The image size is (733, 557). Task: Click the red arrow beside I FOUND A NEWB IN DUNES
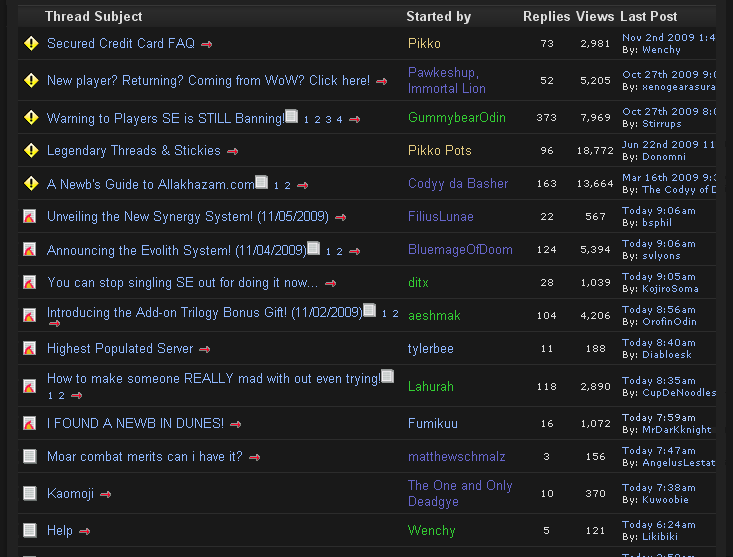pos(236,424)
